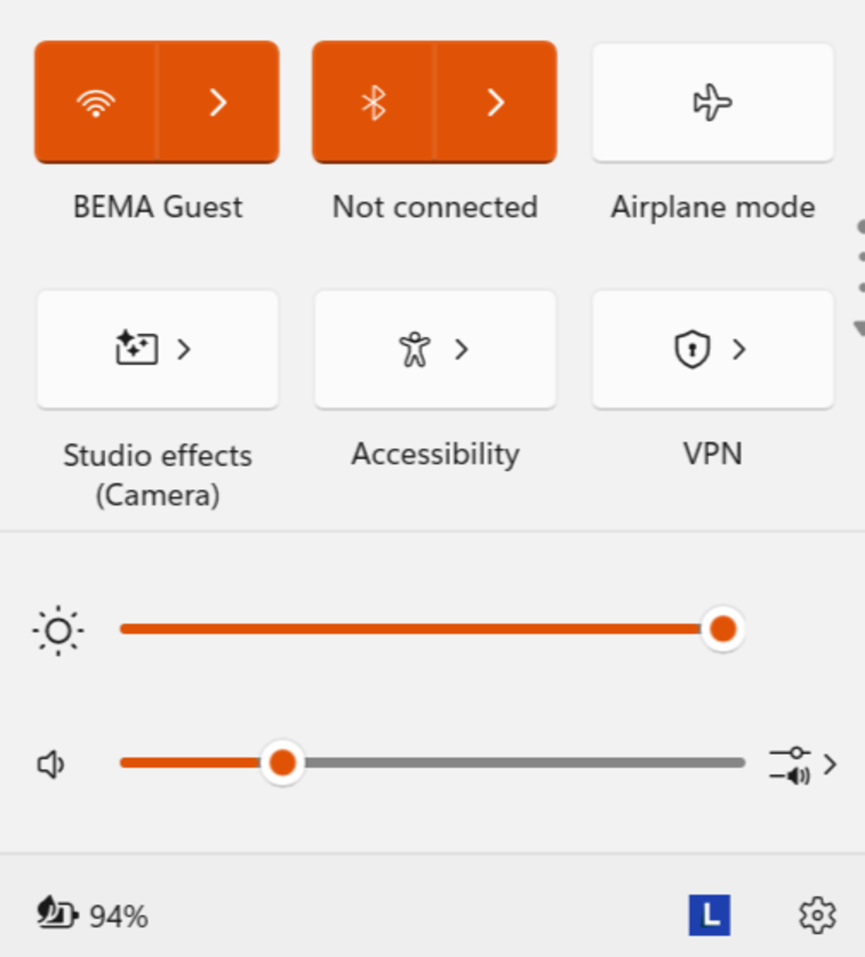Click the BEMA Guest network label

pos(157,207)
